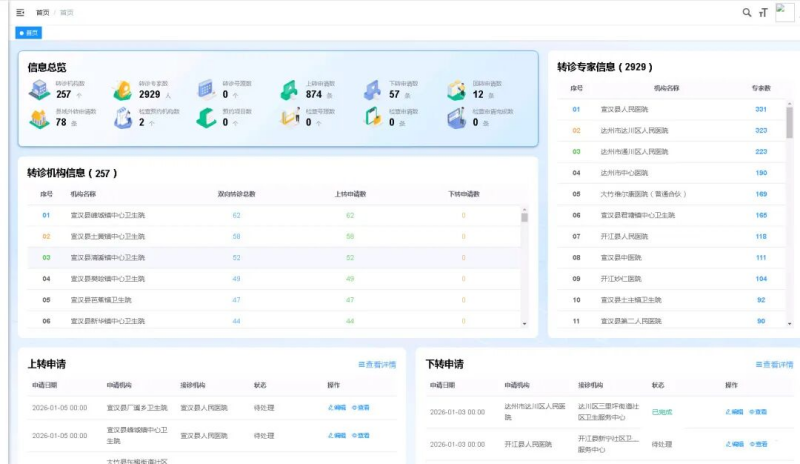Click the 下转申请数 icon showing 57

pyautogui.click(x=372, y=90)
